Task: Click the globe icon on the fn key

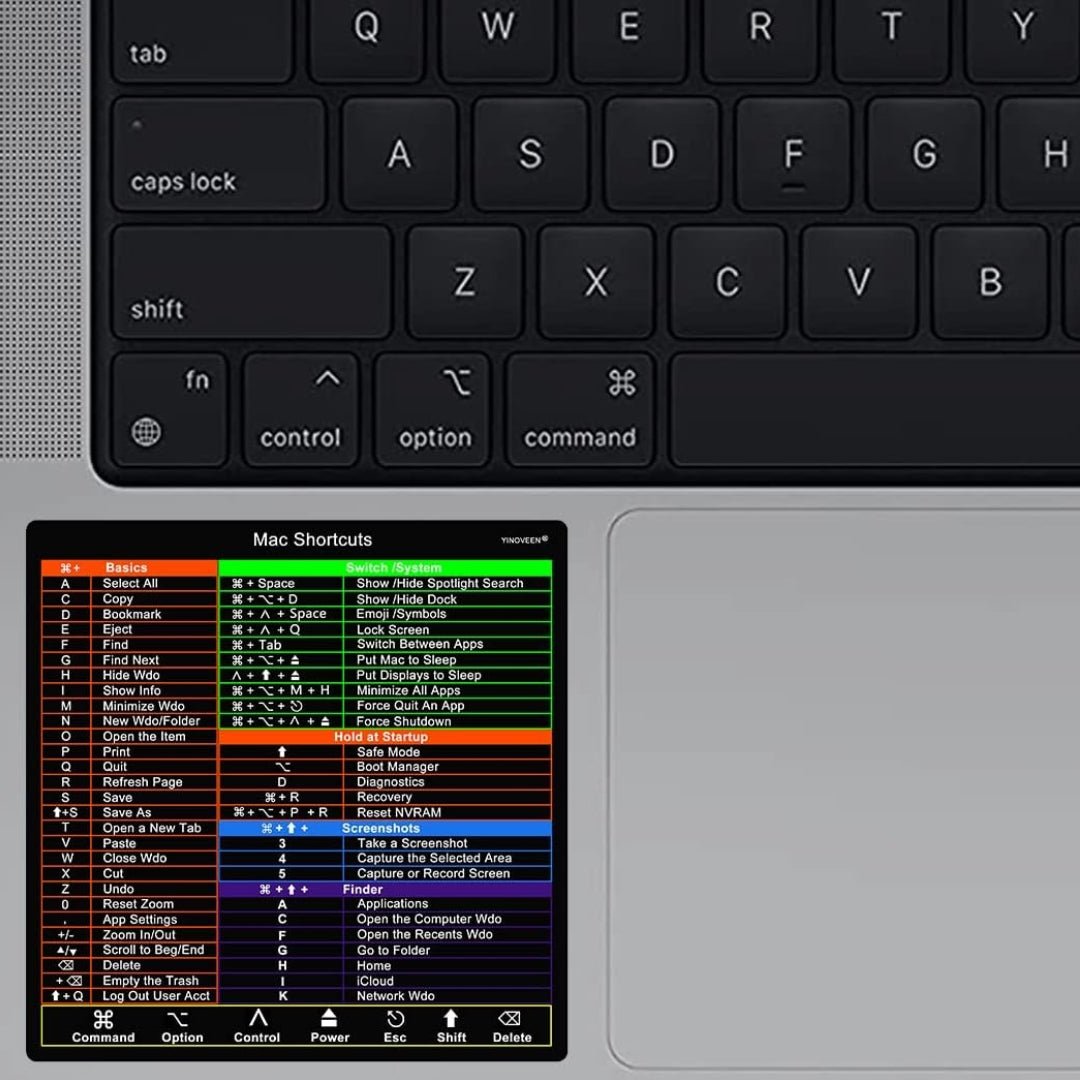Action: 146,432
